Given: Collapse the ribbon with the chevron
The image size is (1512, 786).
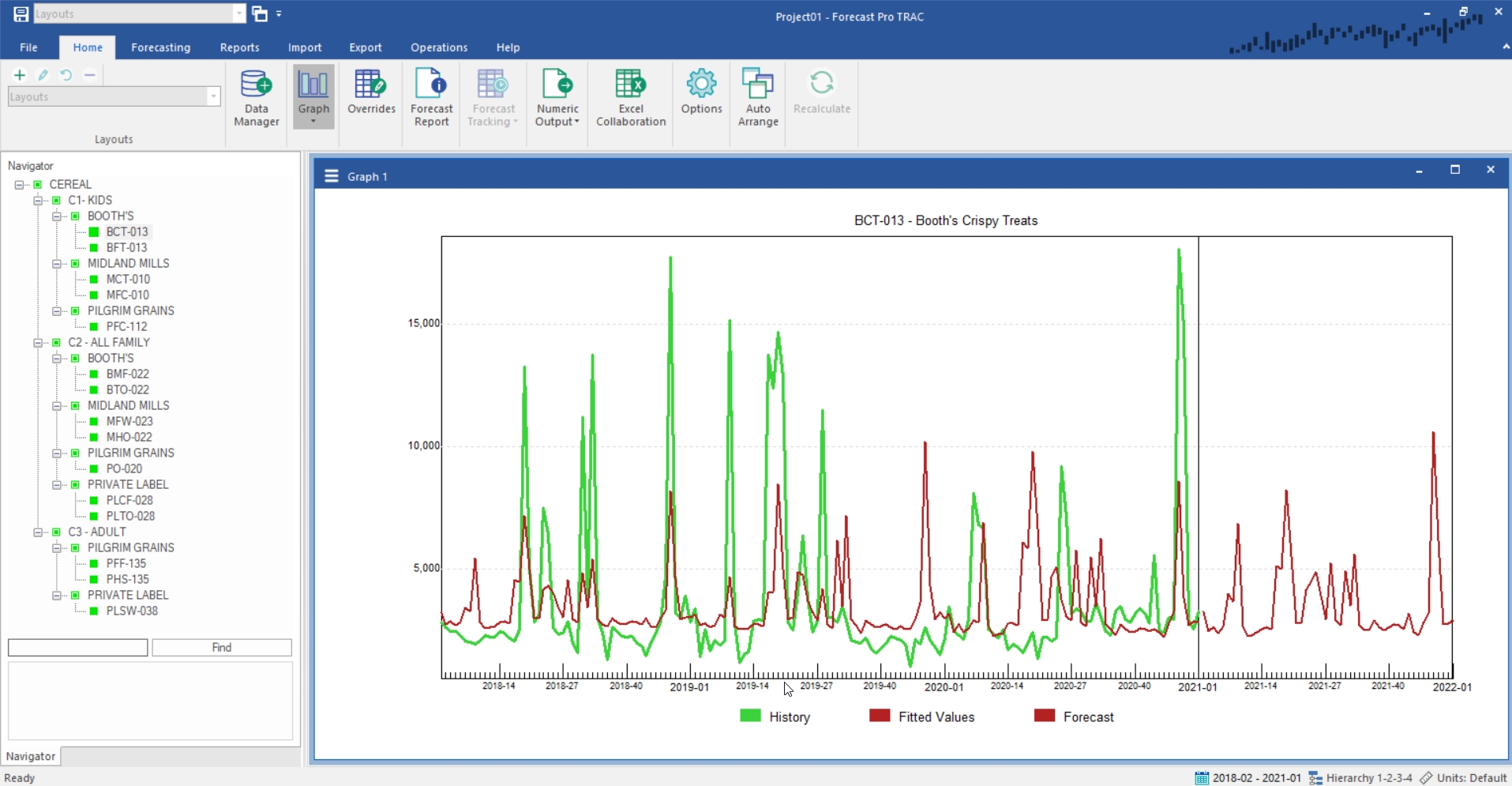Looking at the screenshot, I should tap(1506, 47).
